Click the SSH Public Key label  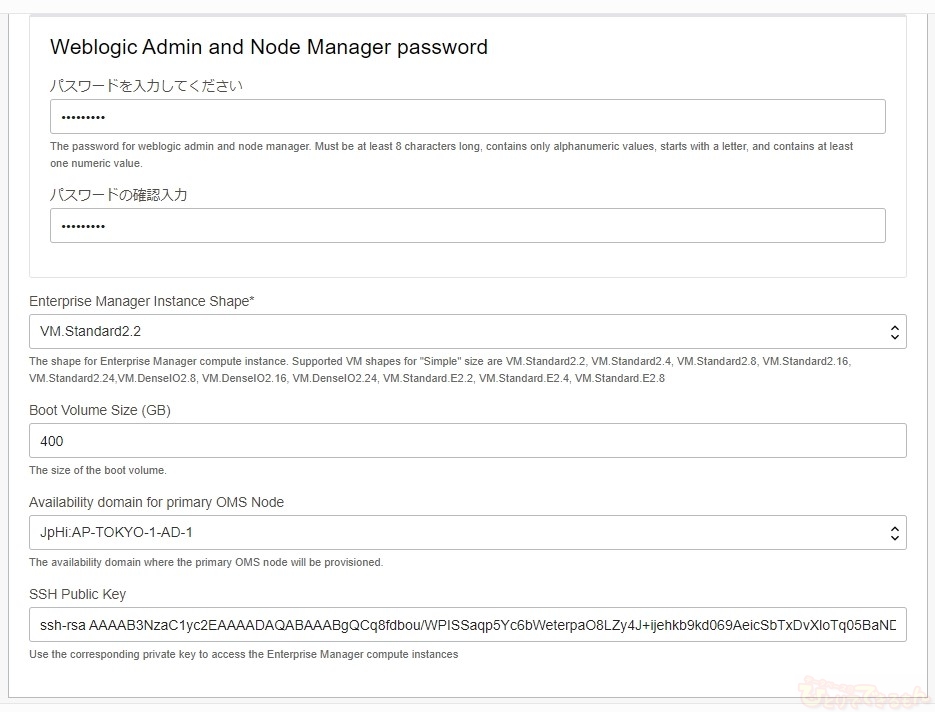coord(77,594)
